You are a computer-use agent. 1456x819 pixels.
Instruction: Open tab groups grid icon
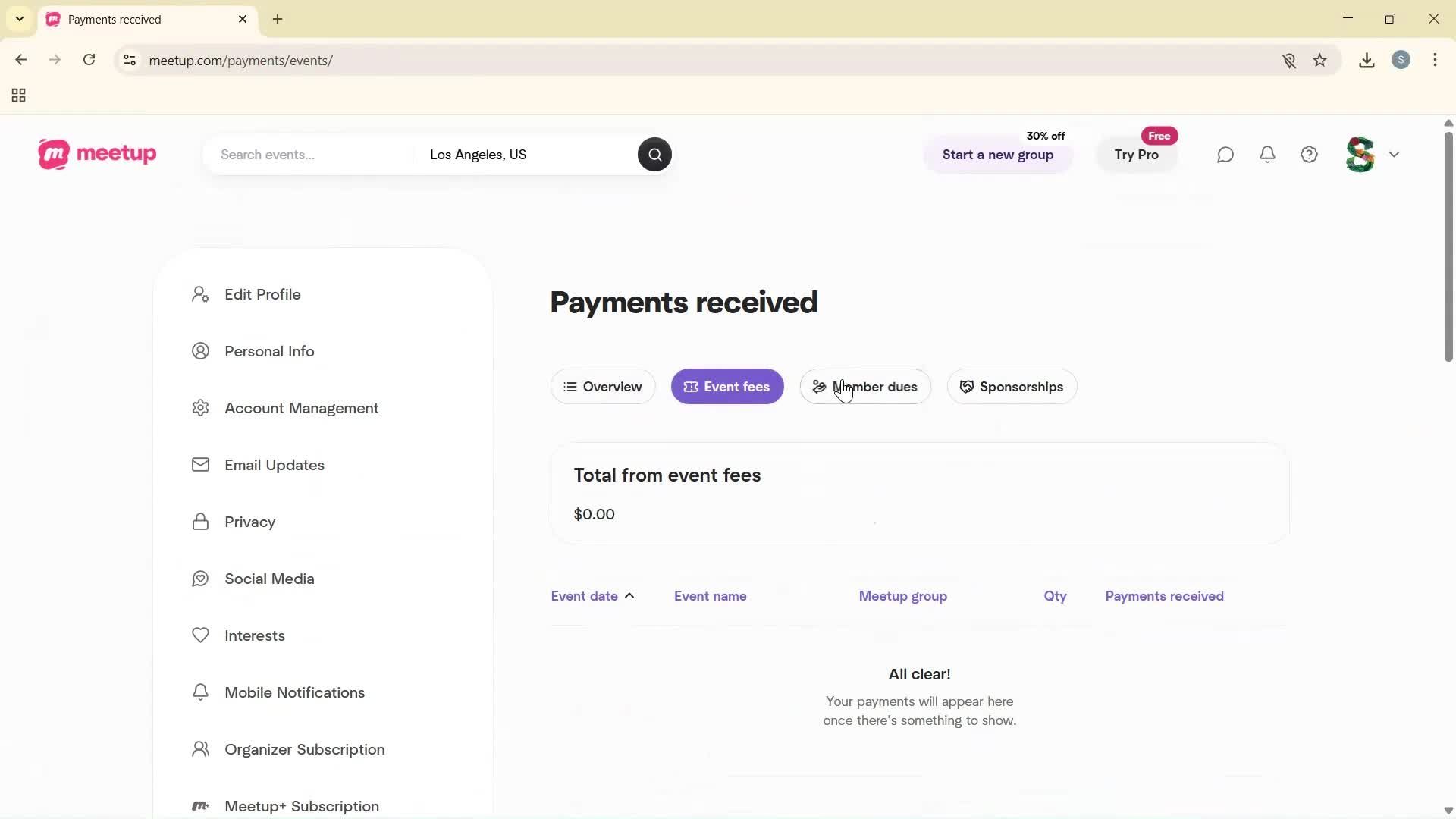(19, 96)
